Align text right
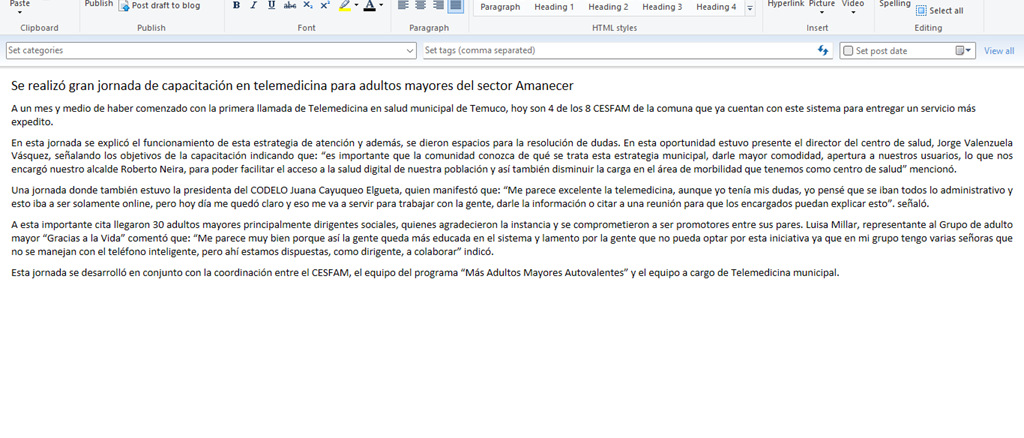The height and width of the screenshot is (438, 1024). (x=438, y=6)
